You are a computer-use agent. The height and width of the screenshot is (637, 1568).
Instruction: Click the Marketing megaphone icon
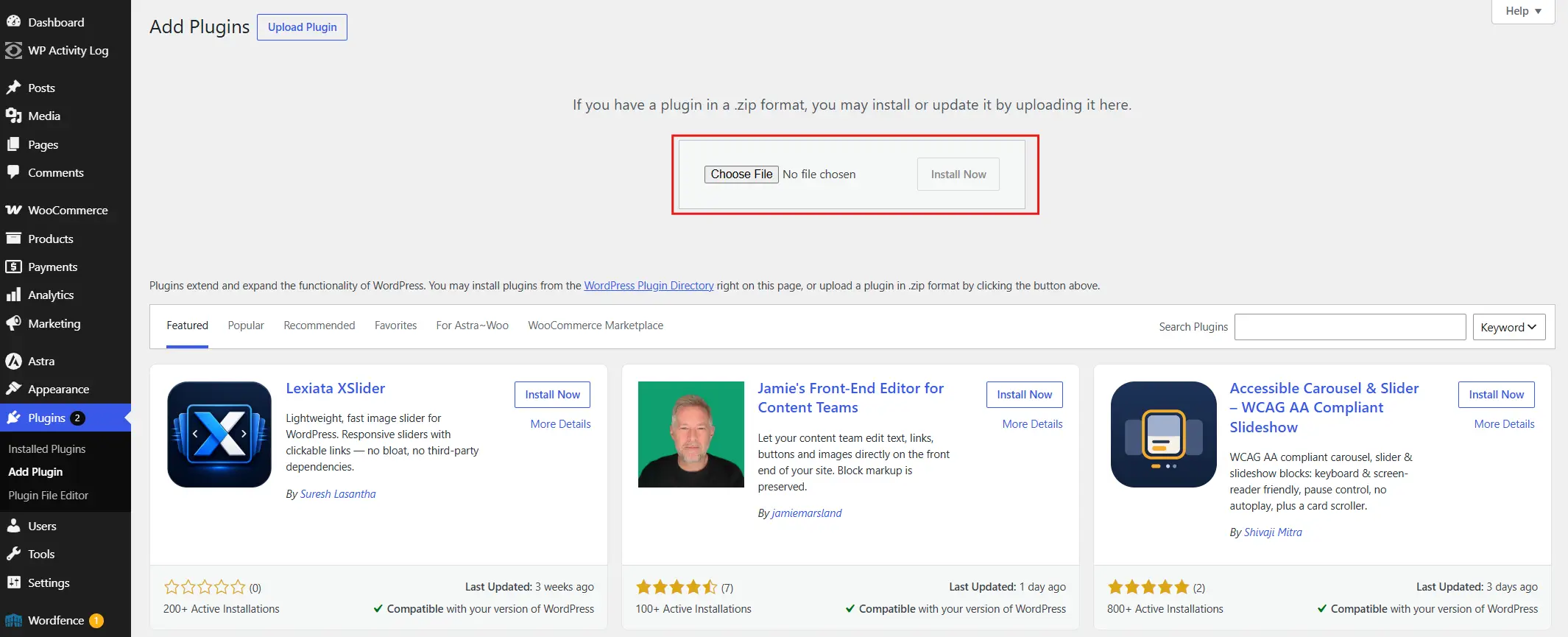pyautogui.click(x=13, y=323)
